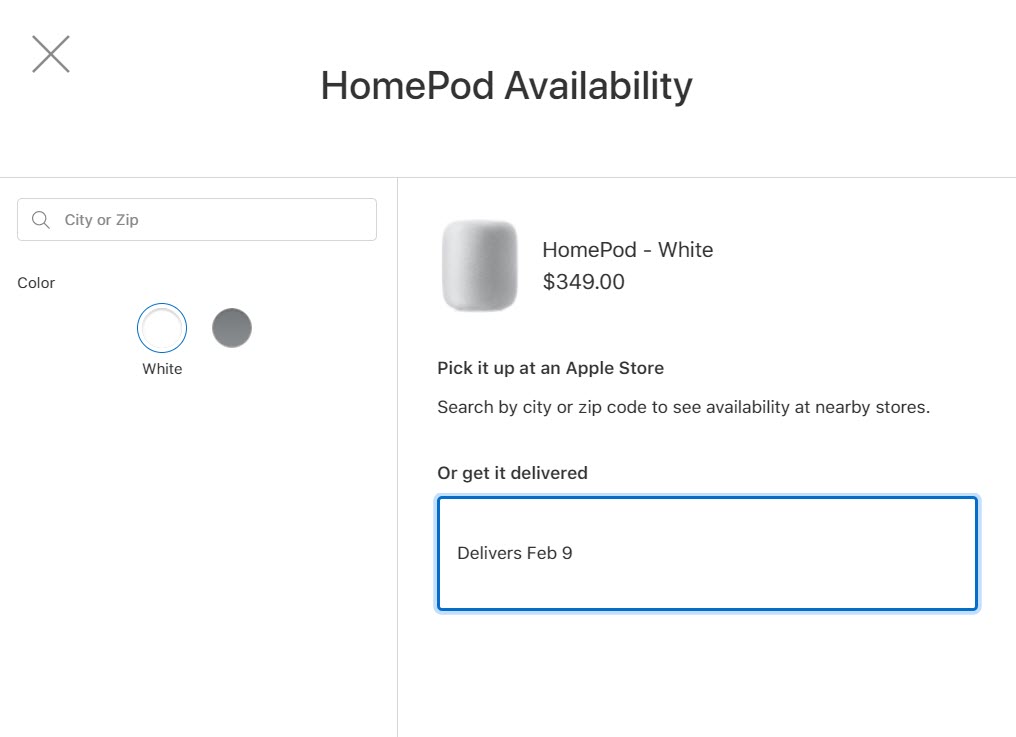The height and width of the screenshot is (737, 1016).
Task: Choose the Space Gray color swatch
Action: [x=232, y=328]
